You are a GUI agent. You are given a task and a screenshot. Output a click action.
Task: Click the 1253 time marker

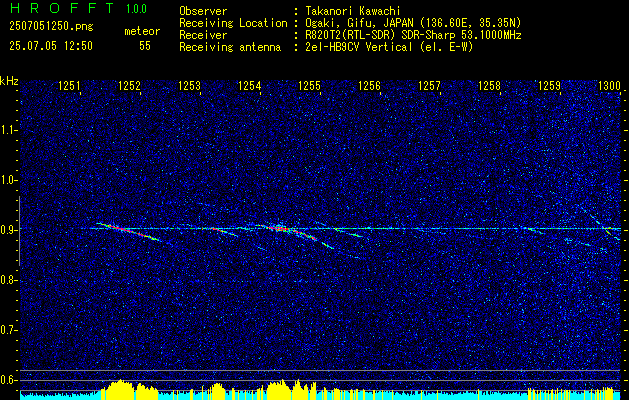189,85
